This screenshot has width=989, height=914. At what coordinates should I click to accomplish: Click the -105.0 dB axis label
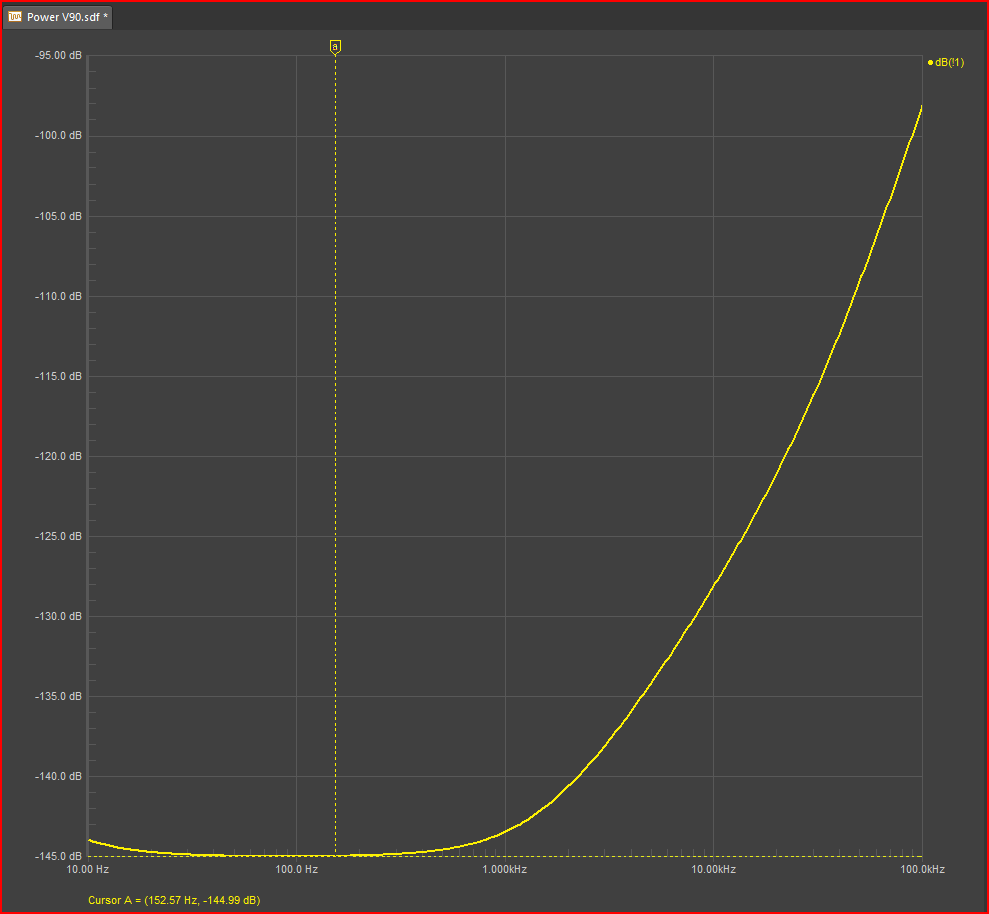[x=58, y=216]
